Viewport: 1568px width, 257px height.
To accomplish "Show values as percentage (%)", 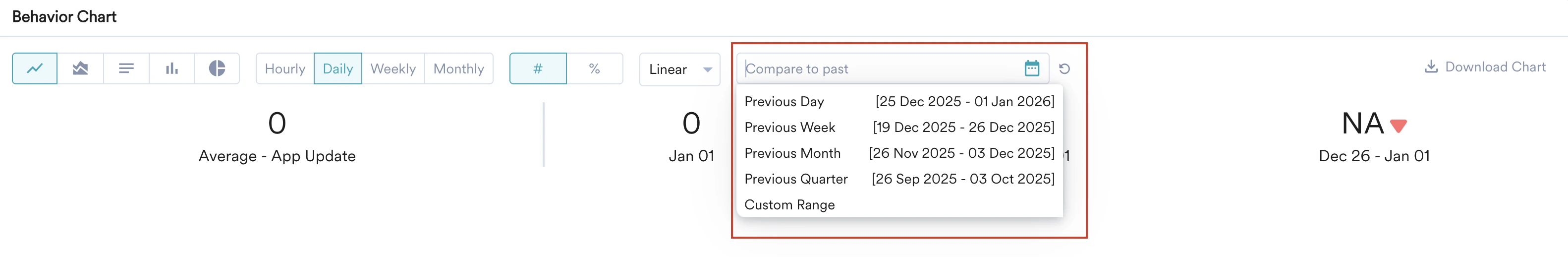I will 594,69.
